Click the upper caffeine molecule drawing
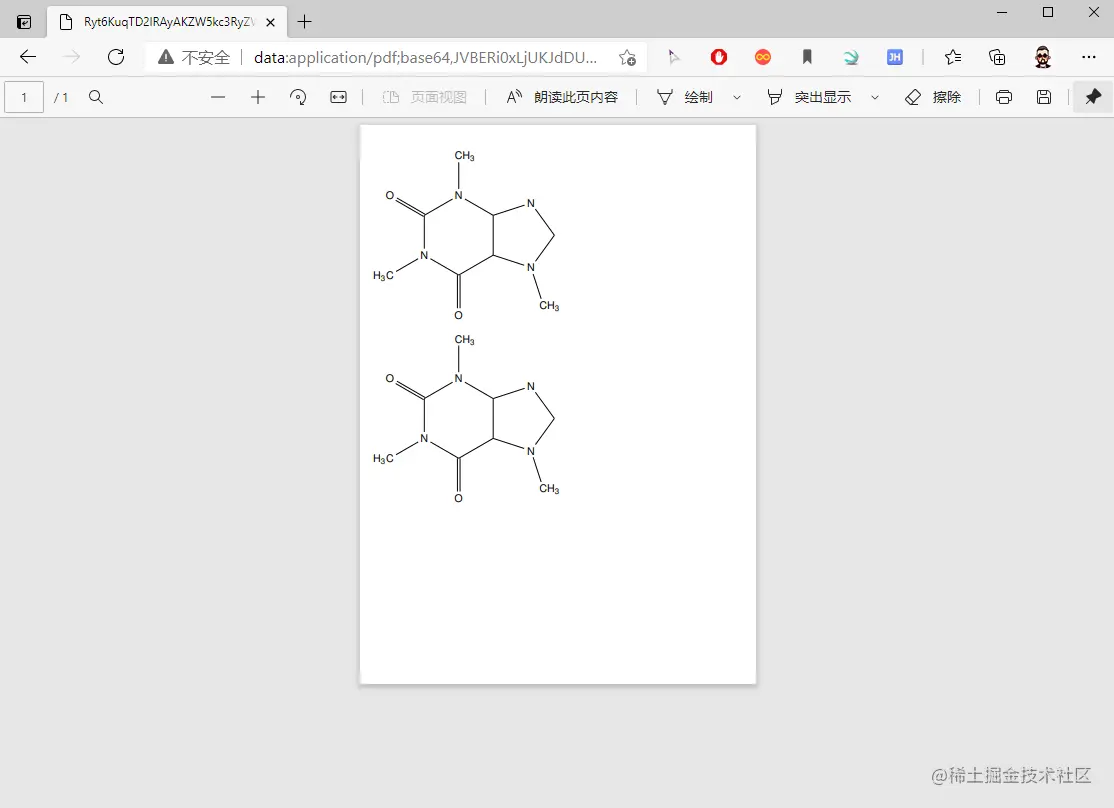Image resolution: width=1114 pixels, height=808 pixels. coord(466,235)
